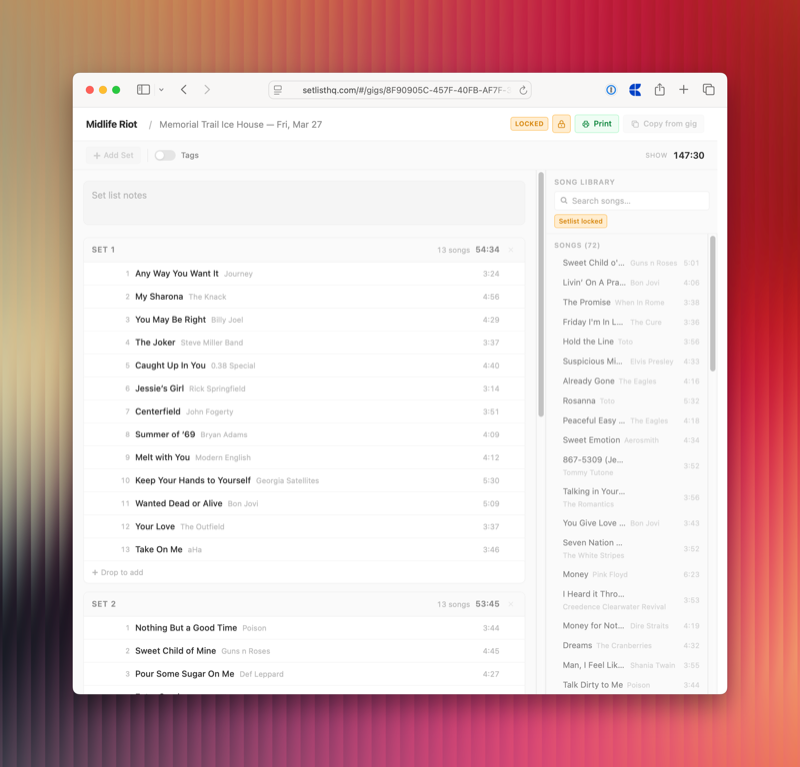Click in the Search songs field
Viewport: 800px width, 767px height.
(x=632, y=201)
